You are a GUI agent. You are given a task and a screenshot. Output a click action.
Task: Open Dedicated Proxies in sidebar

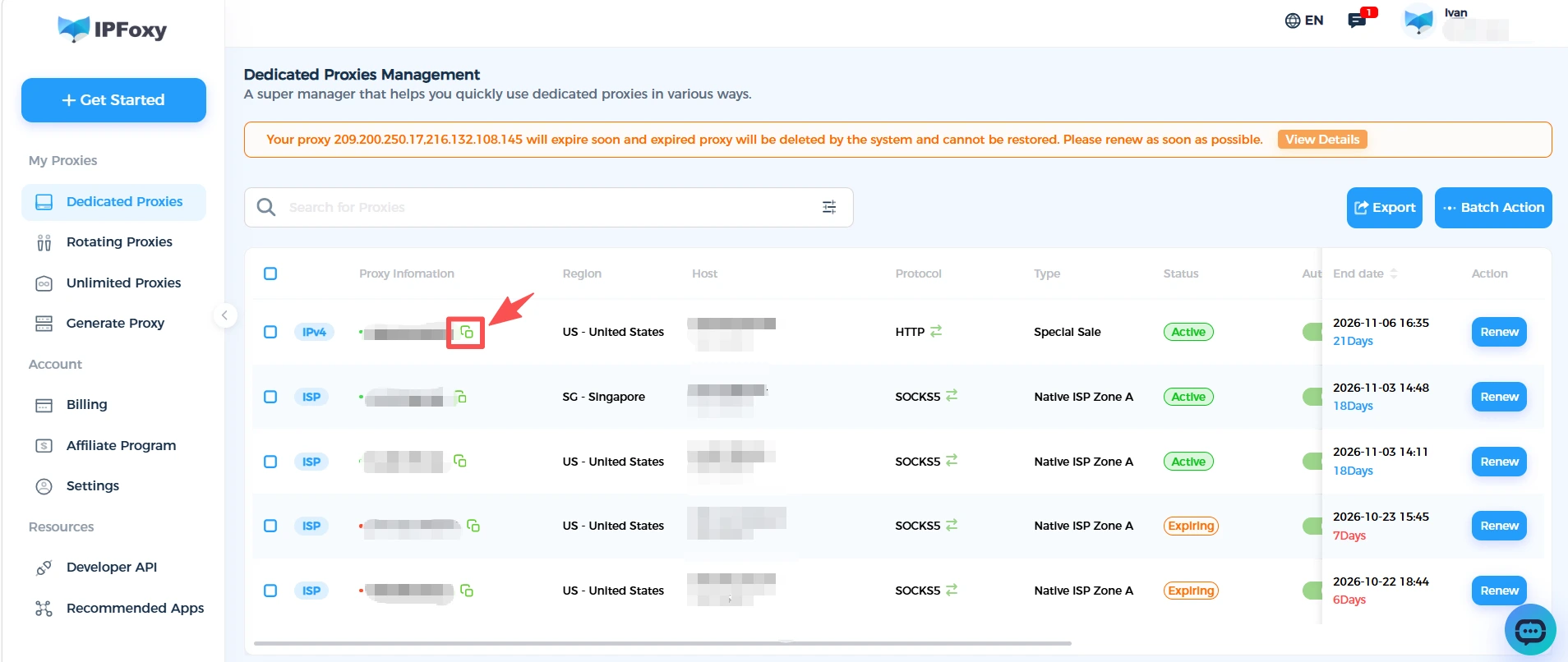tap(113, 202)
